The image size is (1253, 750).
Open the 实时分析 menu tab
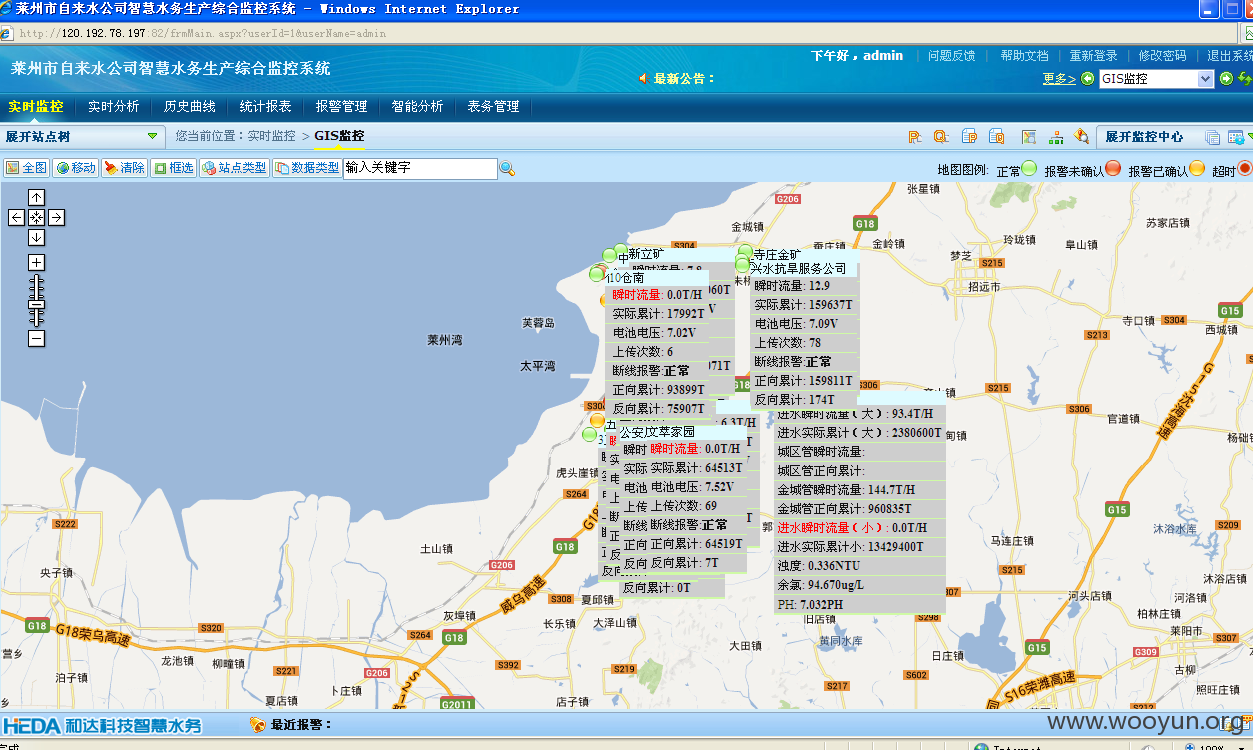(x=113, y=106)
